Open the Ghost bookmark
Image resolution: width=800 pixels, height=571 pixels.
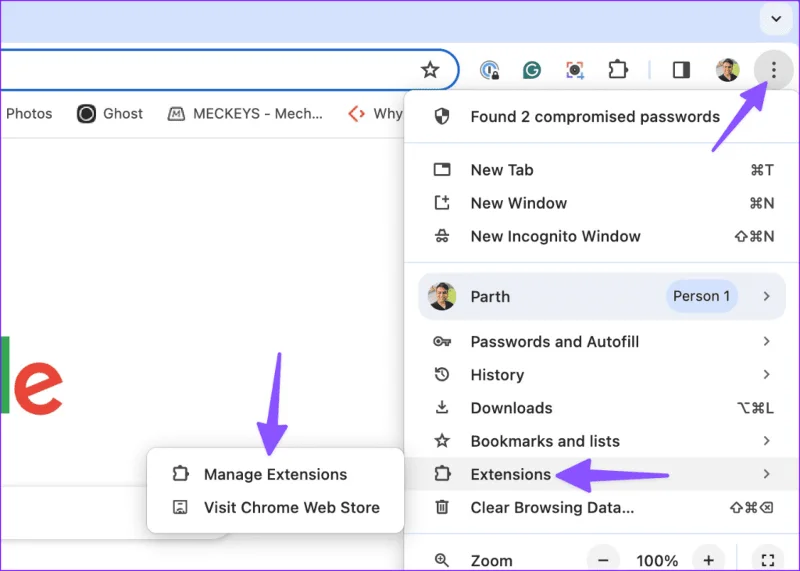pyautogui.click(x=110, y=113)
